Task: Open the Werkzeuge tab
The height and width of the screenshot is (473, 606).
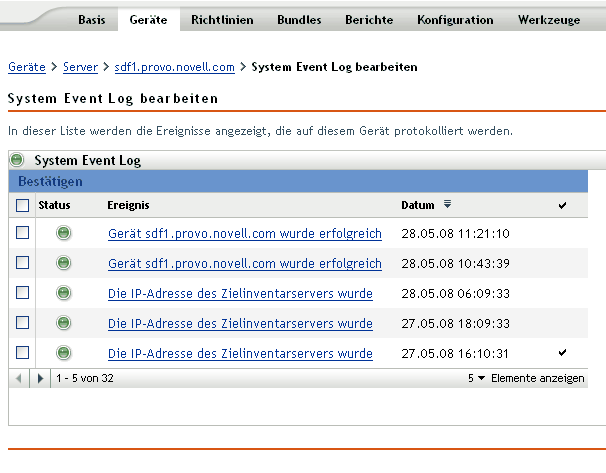Action: [x=549, y=20]
